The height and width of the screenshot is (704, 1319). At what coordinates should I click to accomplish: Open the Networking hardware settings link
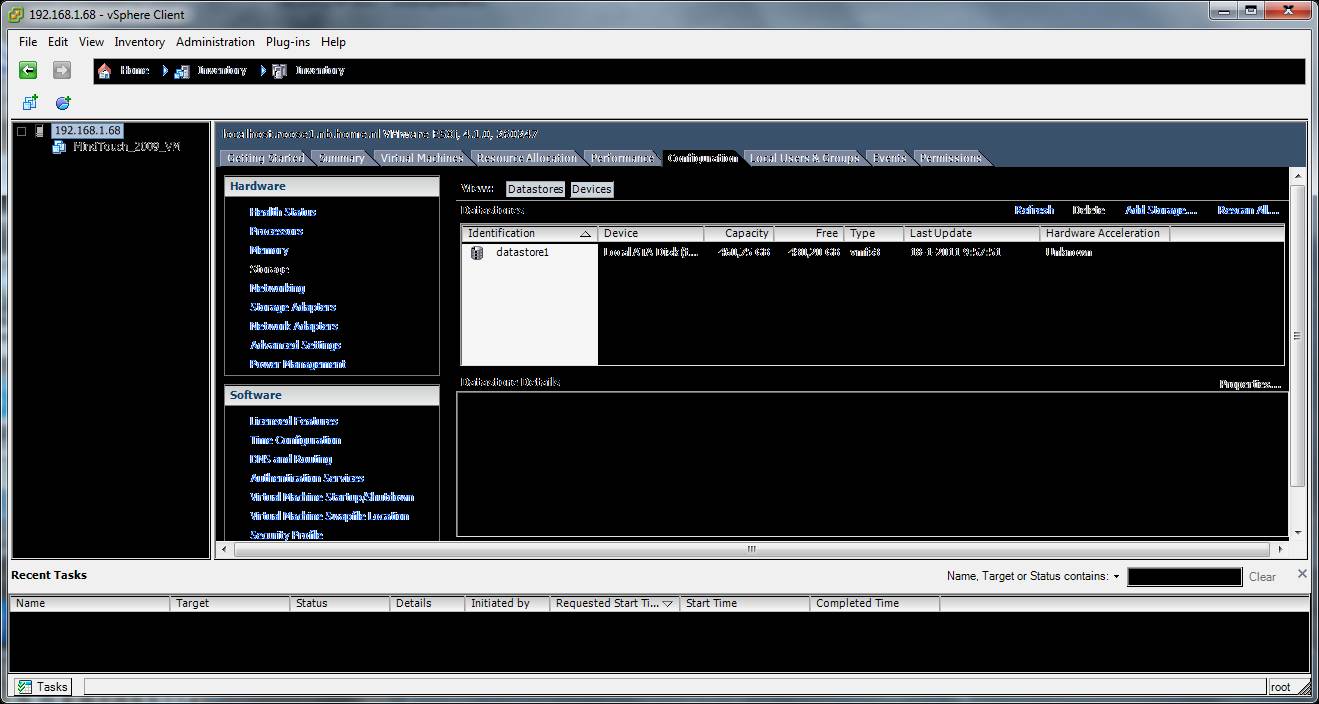277,288
